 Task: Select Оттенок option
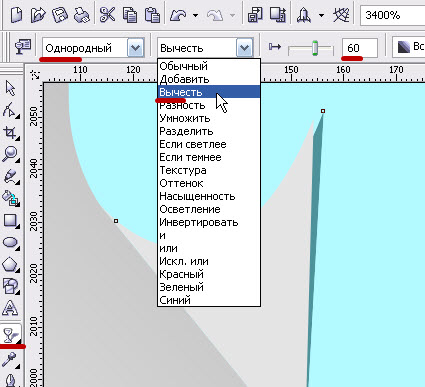coord(209,183)
